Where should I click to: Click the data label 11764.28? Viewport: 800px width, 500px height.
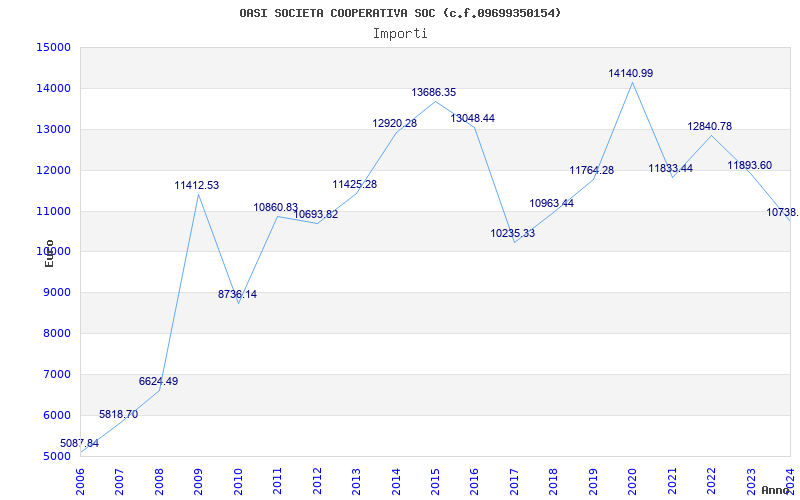592,170
